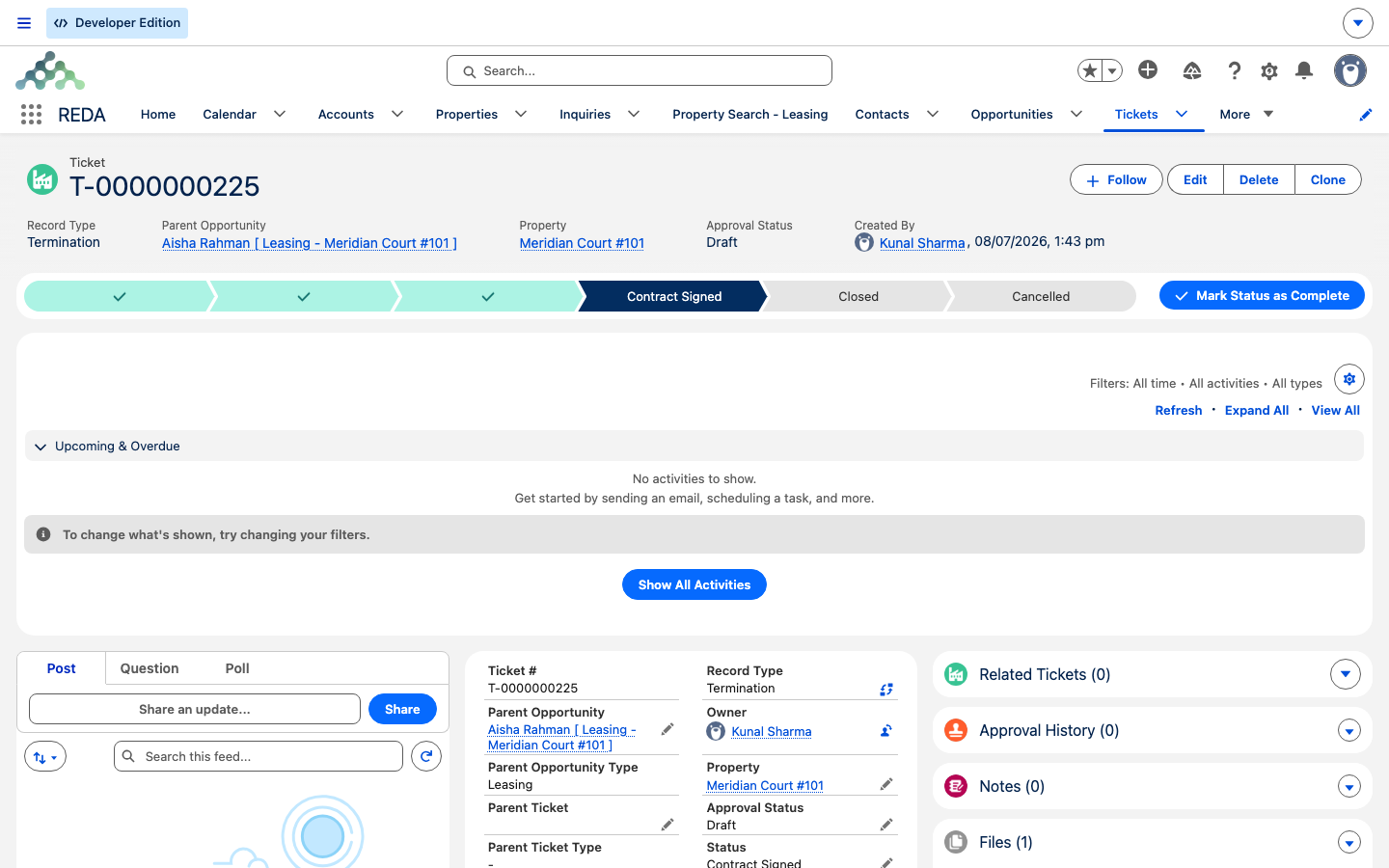Click Show All Activities button
Viewport: 1389px width, 868px height.
tap(694, 584)
